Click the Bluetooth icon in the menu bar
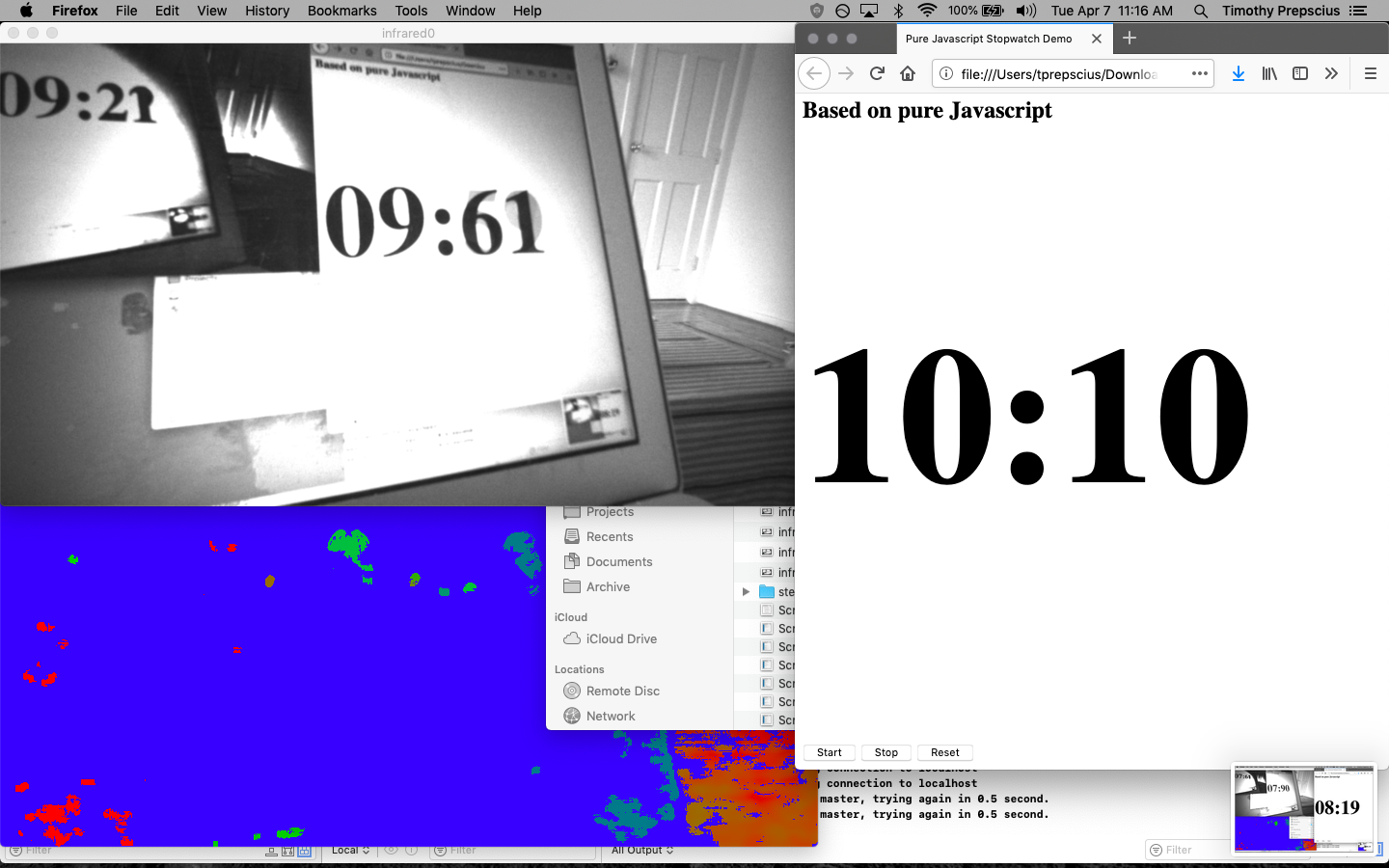This screenshot has height=868, width=1389. tap(899, 11)
